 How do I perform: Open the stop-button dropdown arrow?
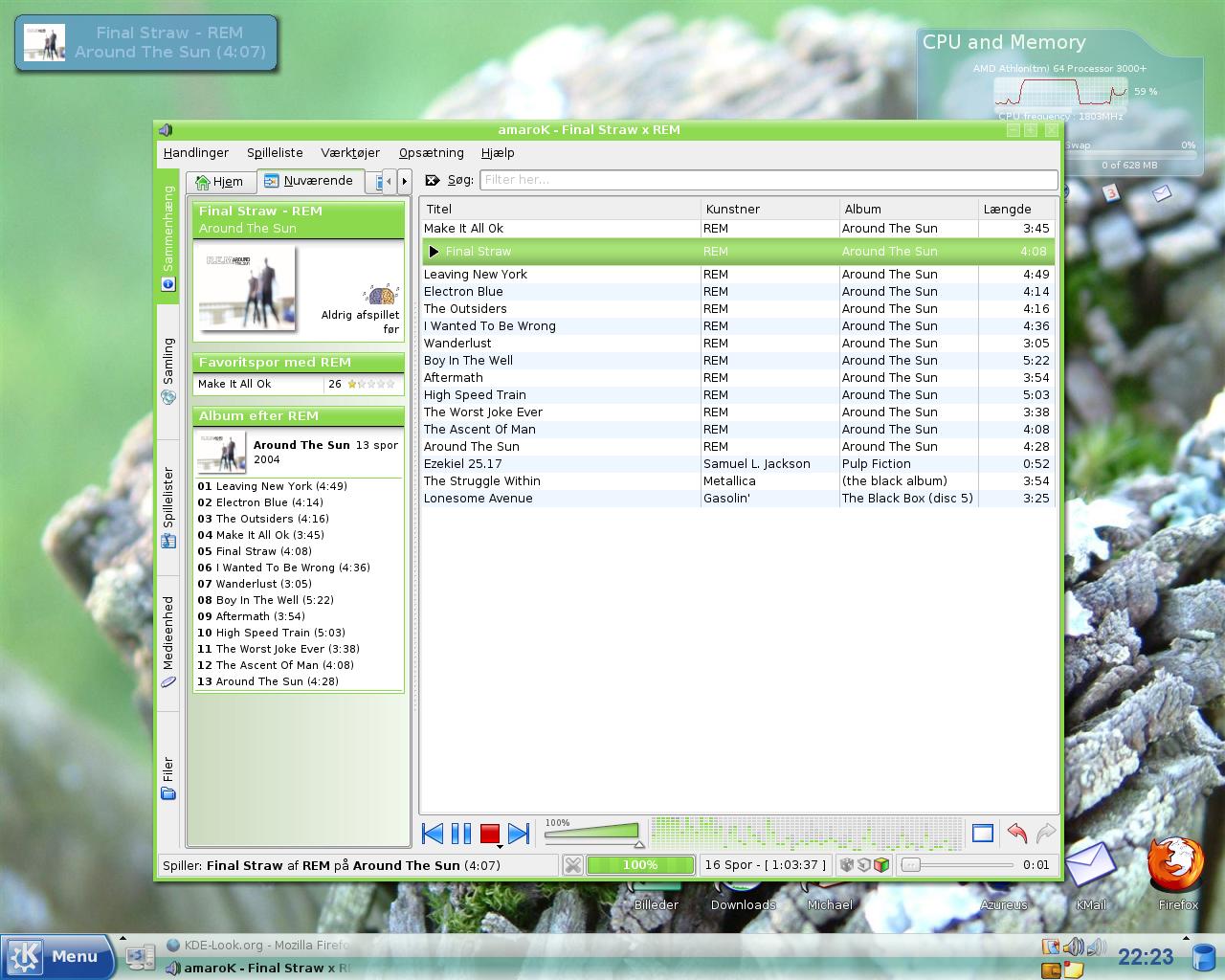coord(500,847)
